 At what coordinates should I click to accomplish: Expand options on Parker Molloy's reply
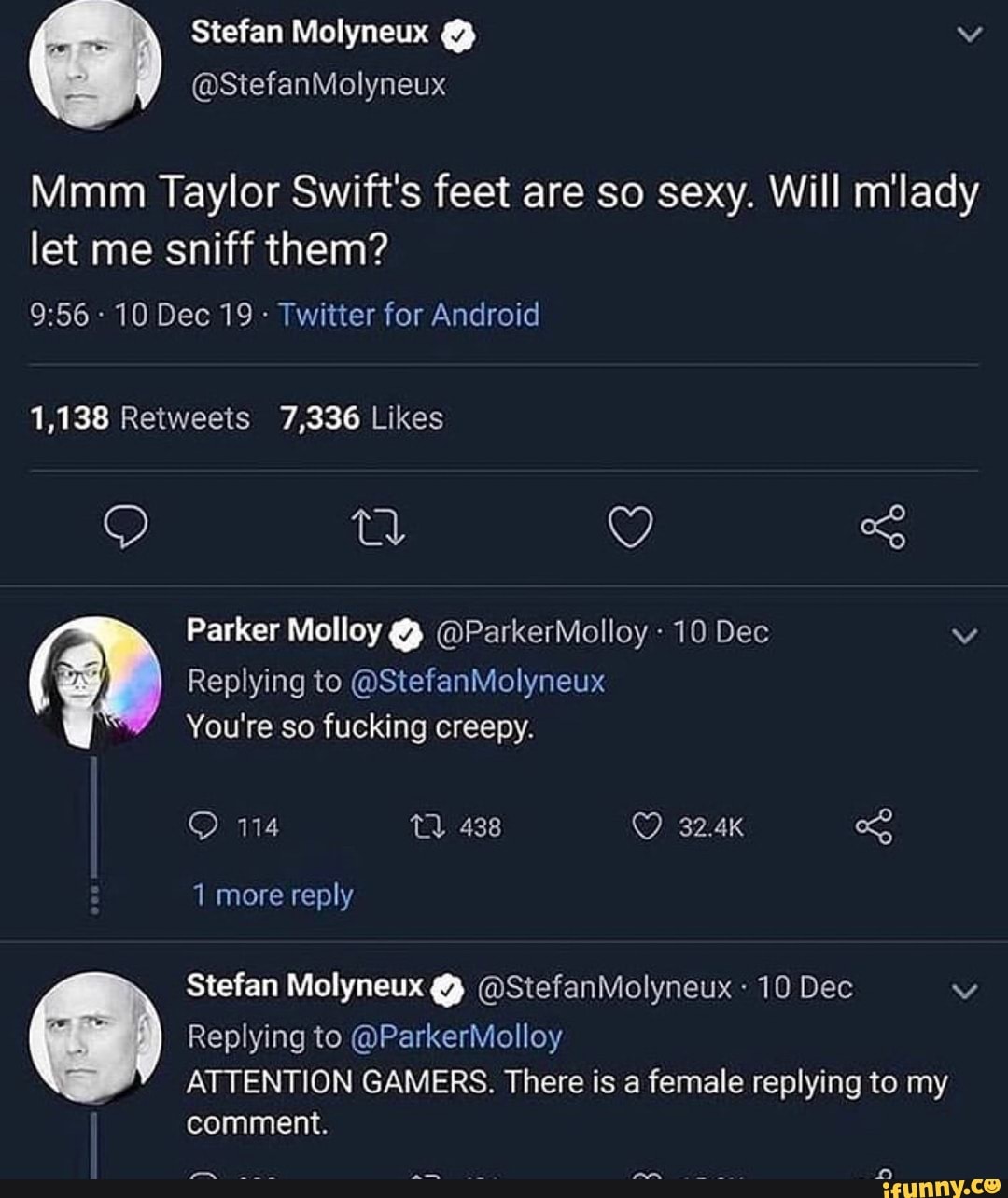pyautogui.click(x=964, y=636)
